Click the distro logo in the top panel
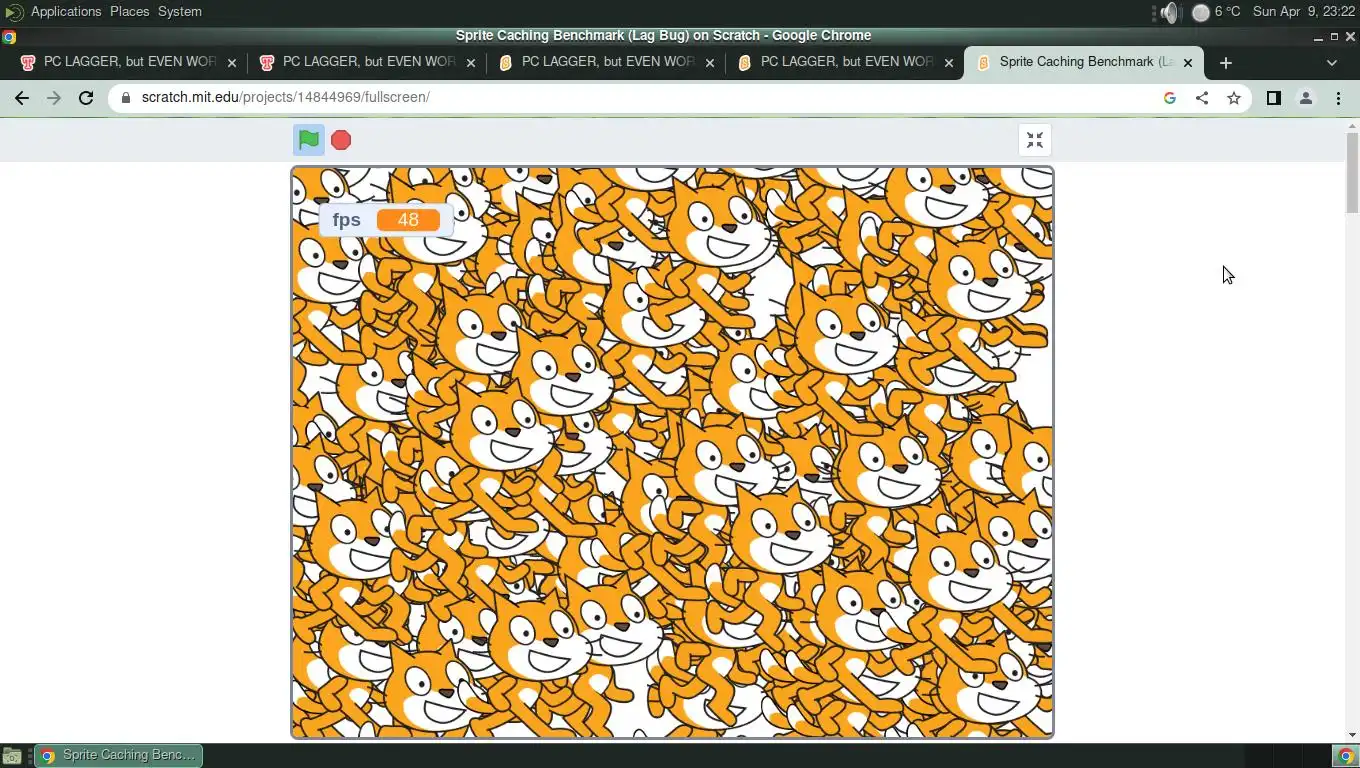1360x768 pixels. point(13,12)
